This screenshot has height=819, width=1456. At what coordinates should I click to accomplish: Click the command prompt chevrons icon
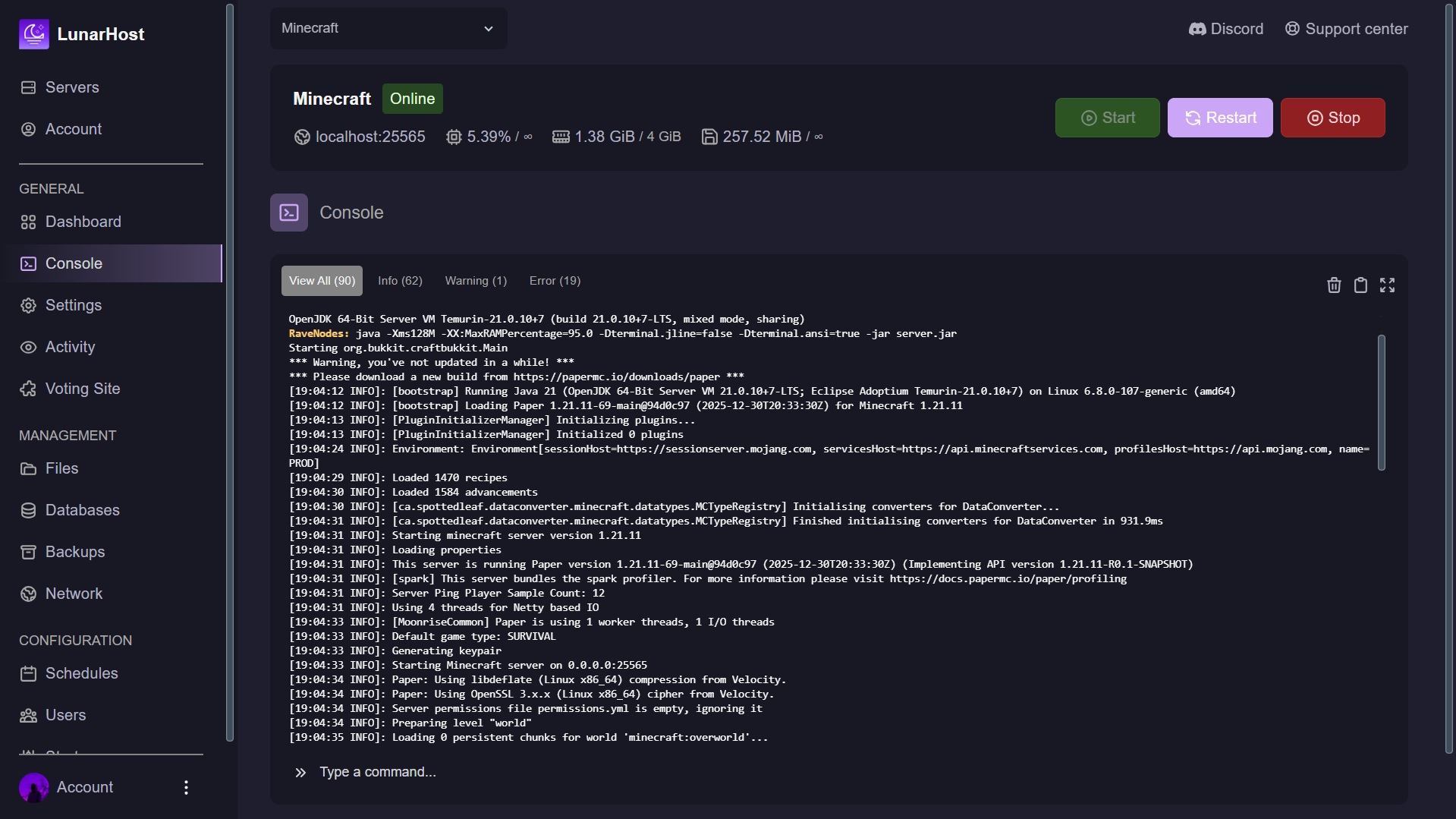point(300,773)
